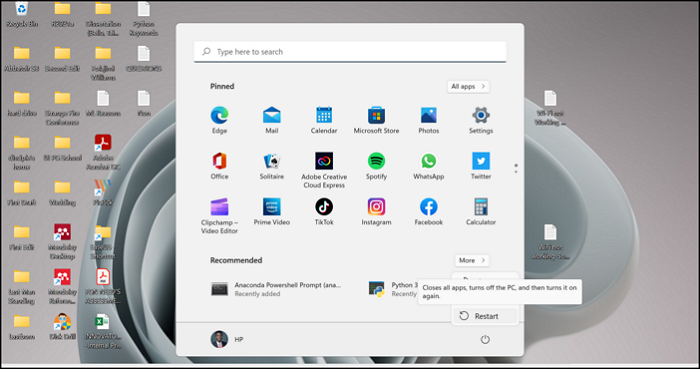Choose Restart from the power menu
The image size is (700, 369).
point(485,316)
